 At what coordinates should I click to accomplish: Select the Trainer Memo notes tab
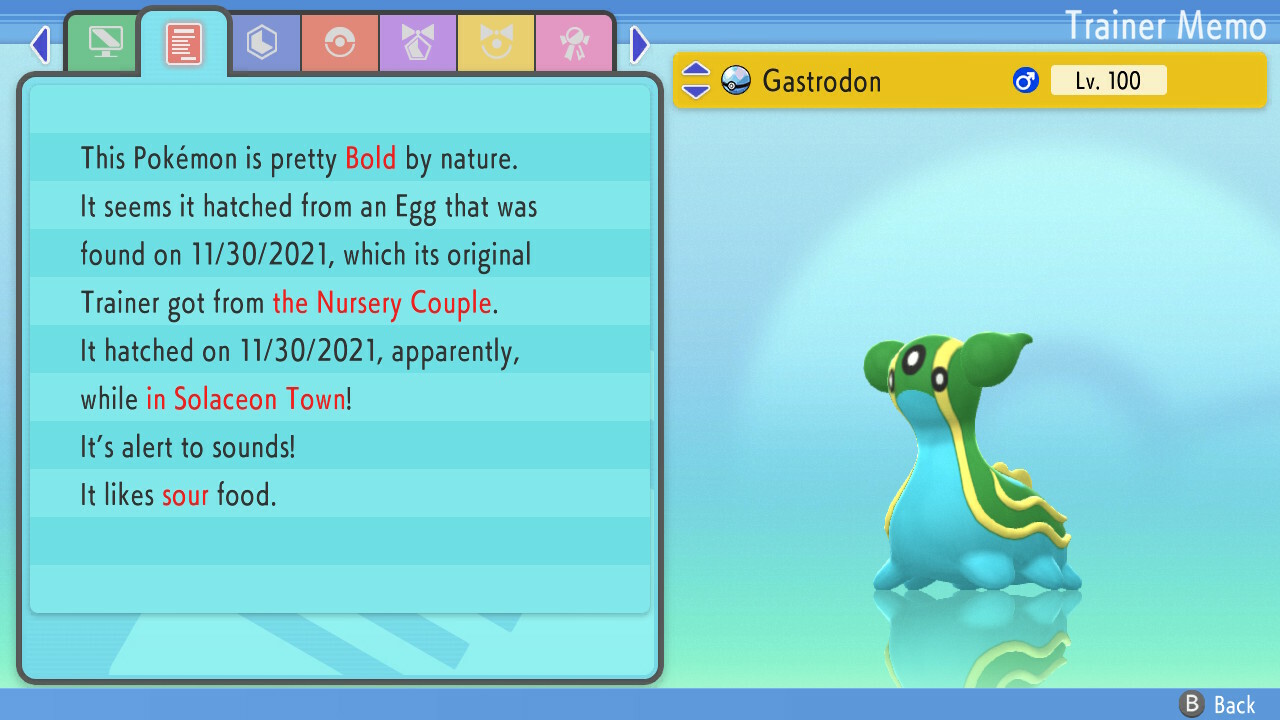(x=184, y=43)
